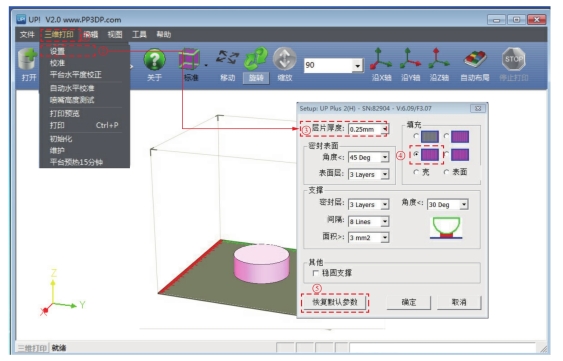The height and width of the screenshot is (361, 563).
Task: Enable the stable support (稳固支撑) checkbox
Action: click(316, 273)
